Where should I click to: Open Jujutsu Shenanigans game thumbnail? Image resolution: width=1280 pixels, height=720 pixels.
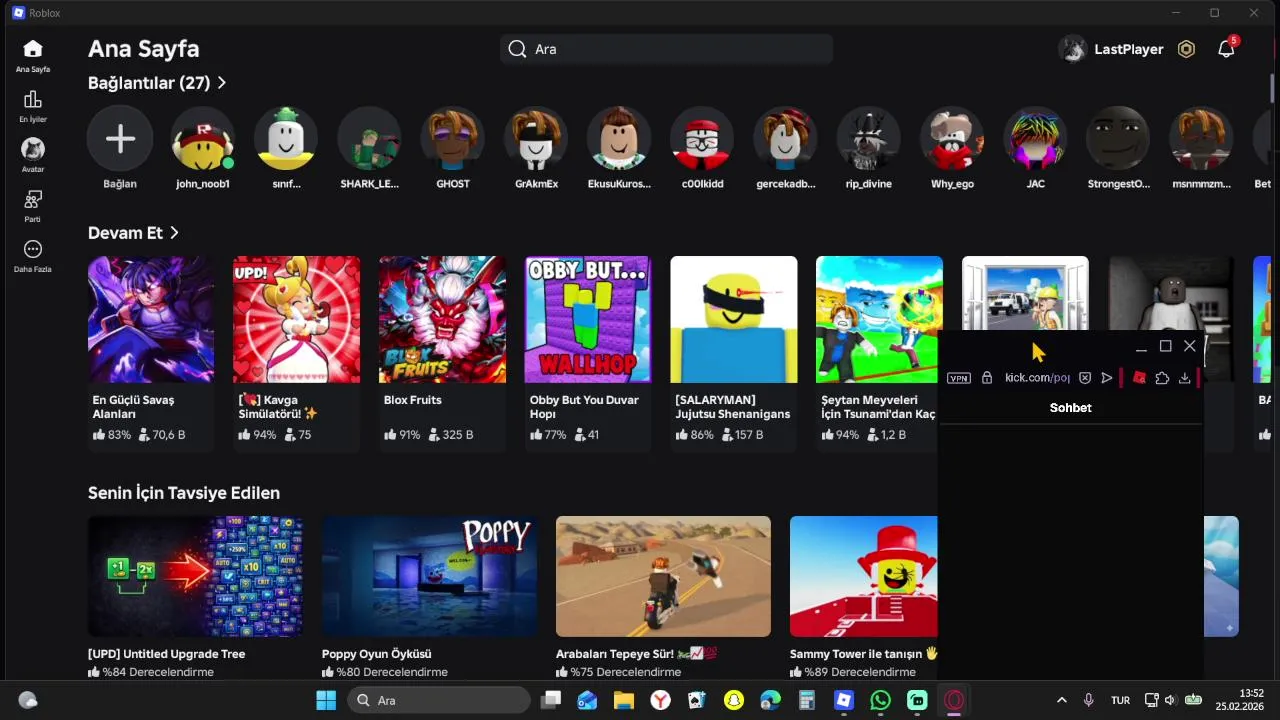pos(734,320)
